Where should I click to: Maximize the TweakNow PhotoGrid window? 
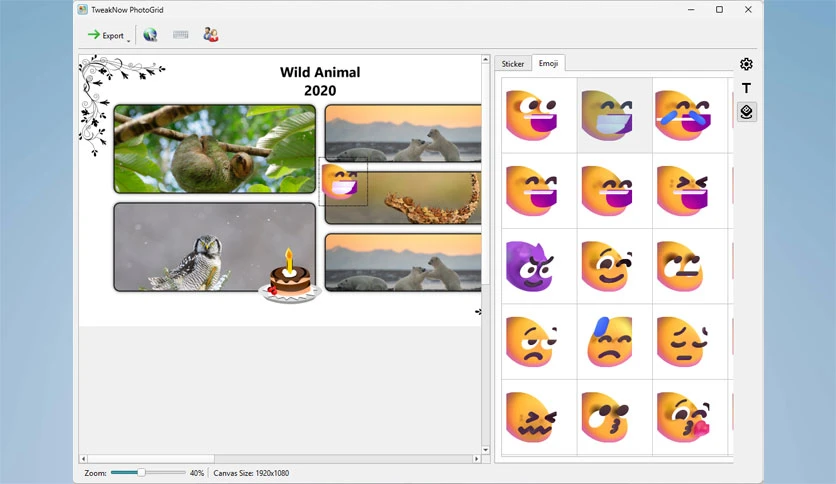pyautogui.click(x=719, y=10)
